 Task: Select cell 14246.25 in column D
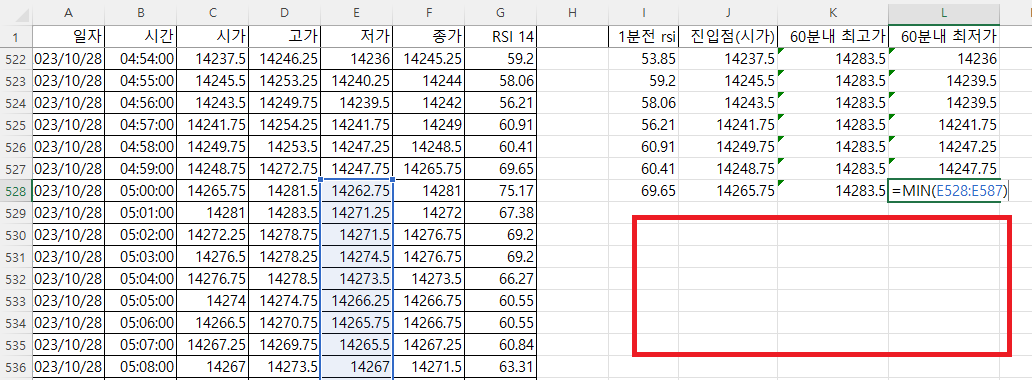coord(285,59)
